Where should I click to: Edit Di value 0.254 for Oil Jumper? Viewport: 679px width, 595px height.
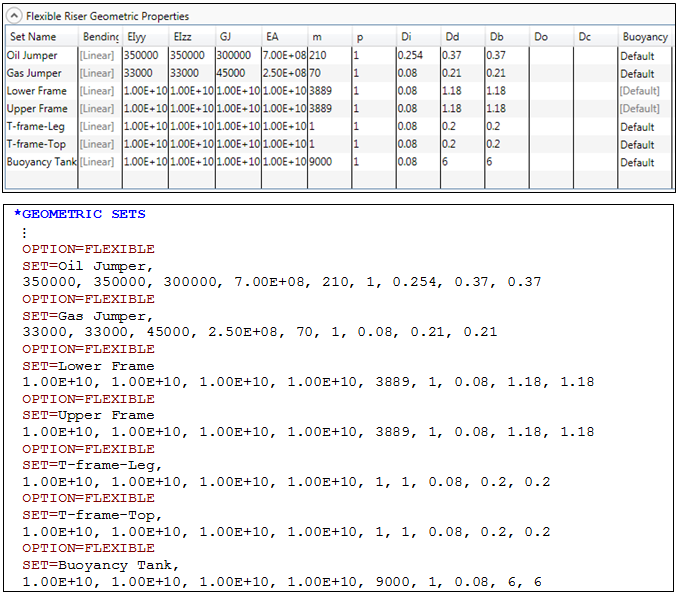(x=418, y=55)
